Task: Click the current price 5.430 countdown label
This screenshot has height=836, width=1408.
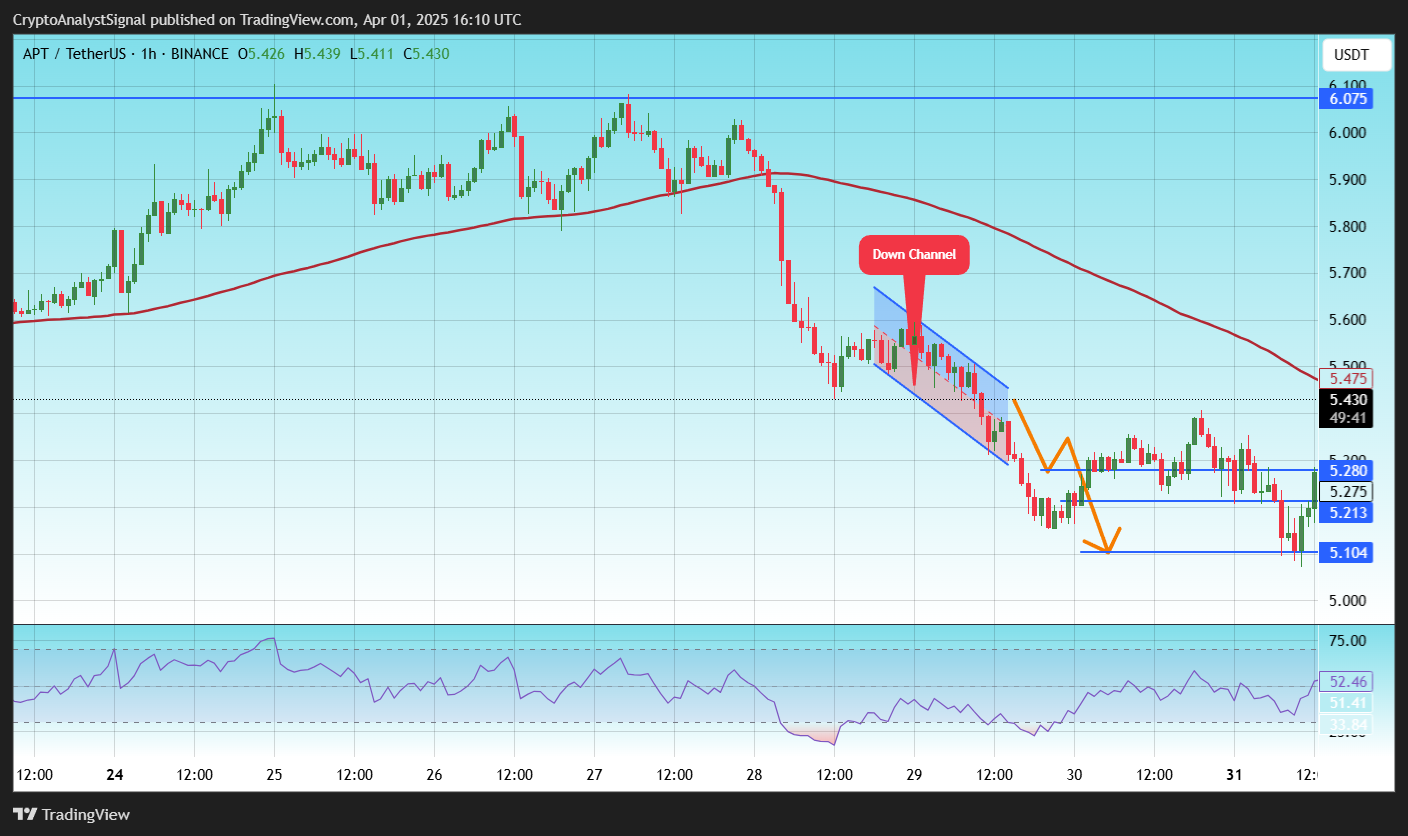Action: [1346, 408]
